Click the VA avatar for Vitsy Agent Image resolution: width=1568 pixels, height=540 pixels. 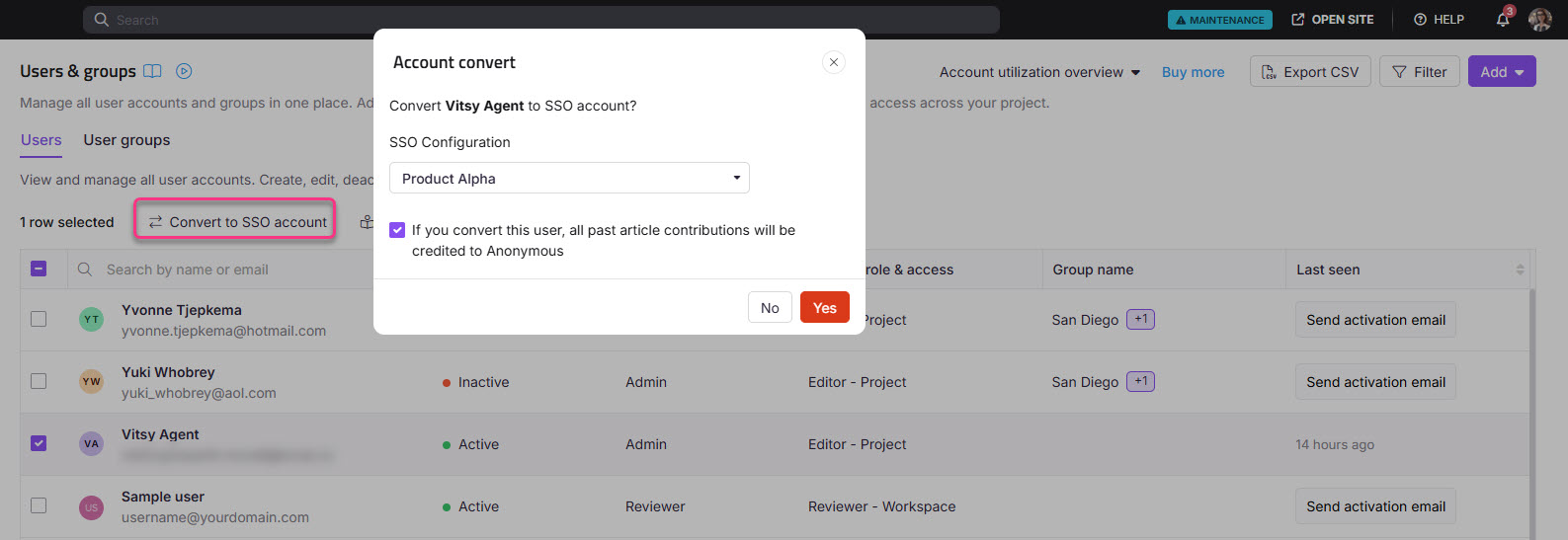91,443
